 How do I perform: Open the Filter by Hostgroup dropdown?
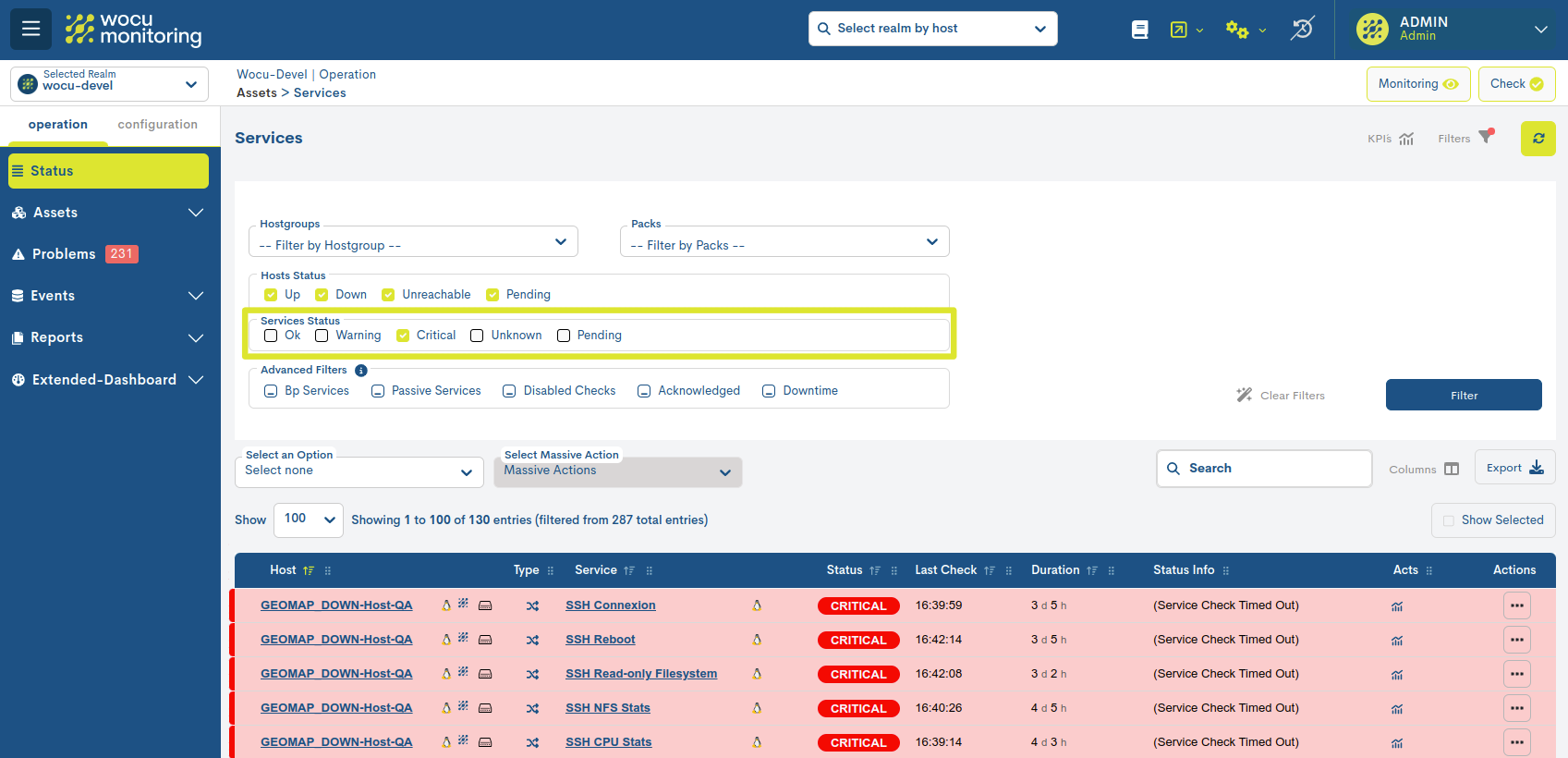tap(413, 242)
